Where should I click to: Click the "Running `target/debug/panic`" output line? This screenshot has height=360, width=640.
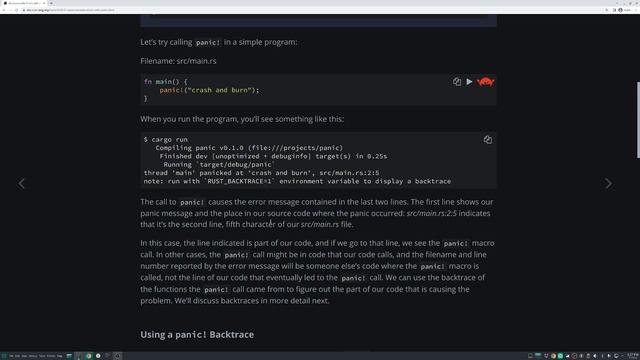[219, 164]
